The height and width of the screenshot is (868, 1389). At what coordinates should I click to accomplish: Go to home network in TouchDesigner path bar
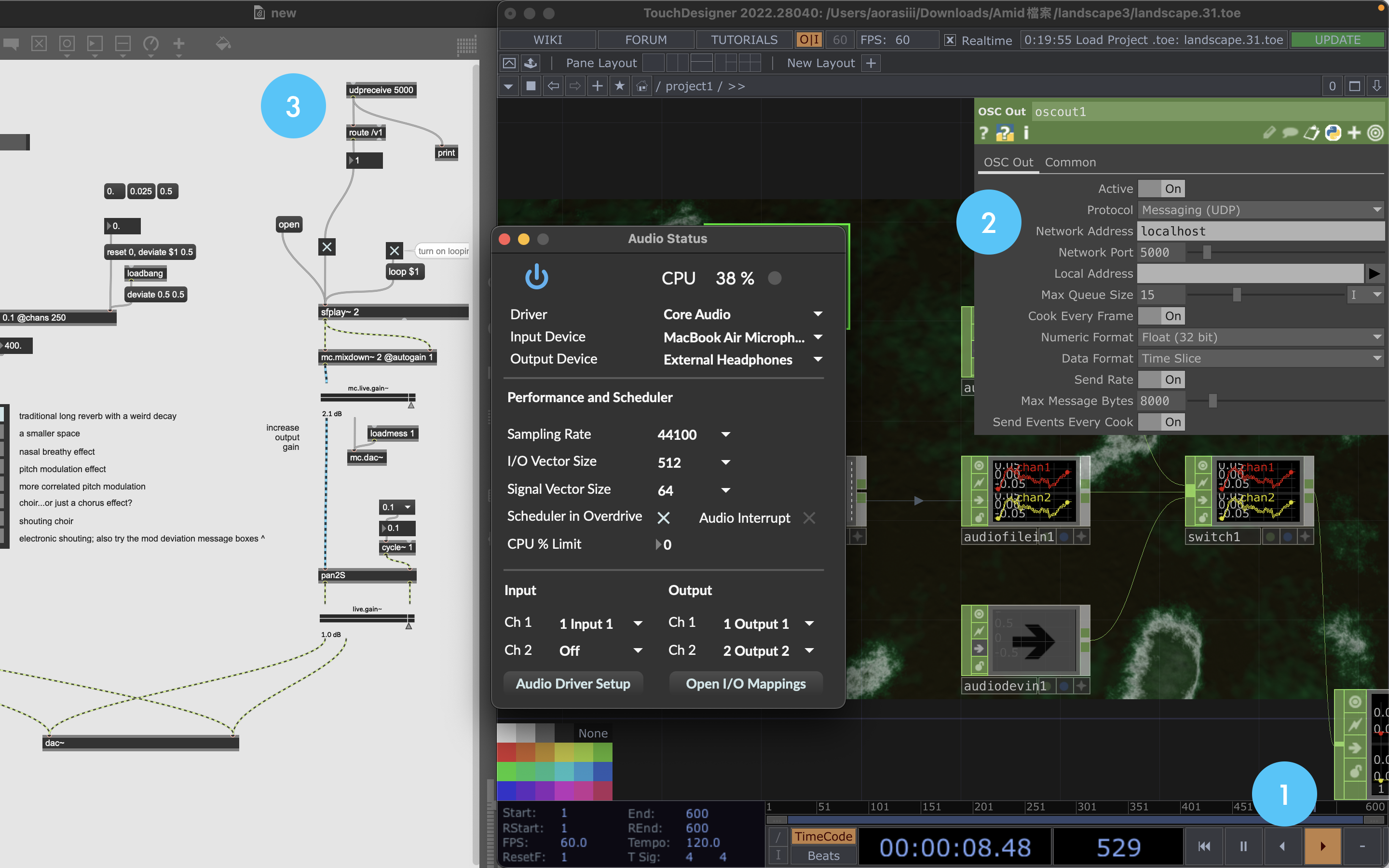[642, 86]
